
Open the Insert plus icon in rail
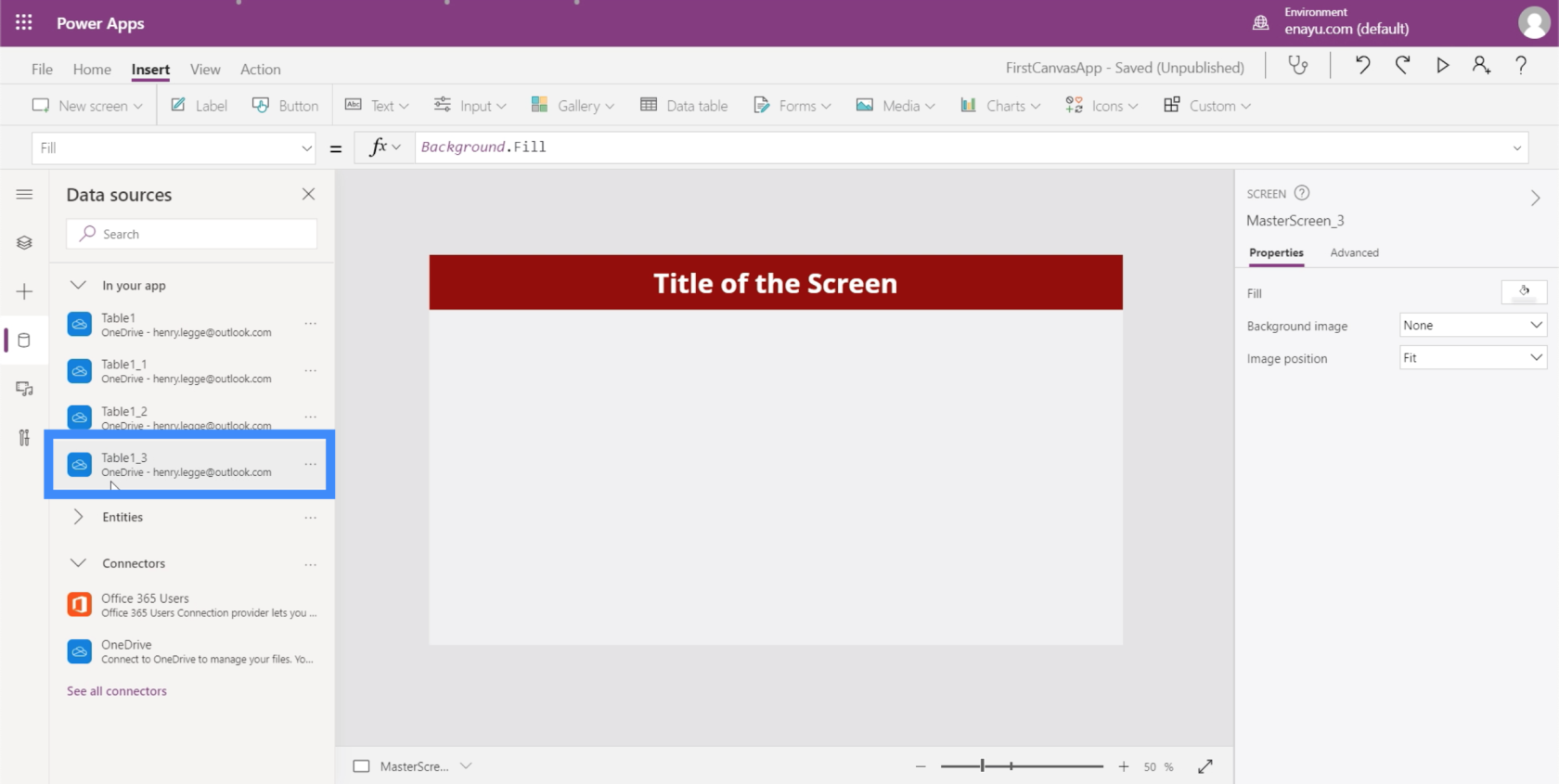(24, 291)
